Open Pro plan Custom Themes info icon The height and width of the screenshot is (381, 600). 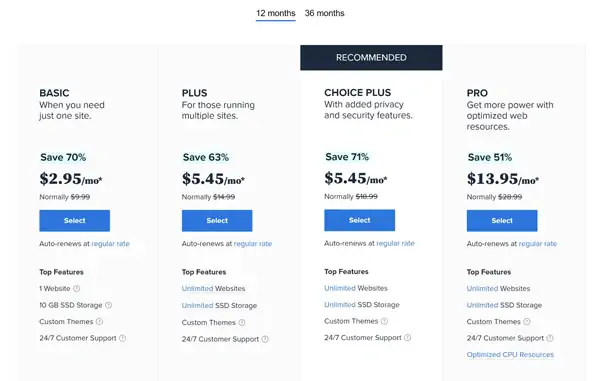pyautogui.click(x=527, y=322)
